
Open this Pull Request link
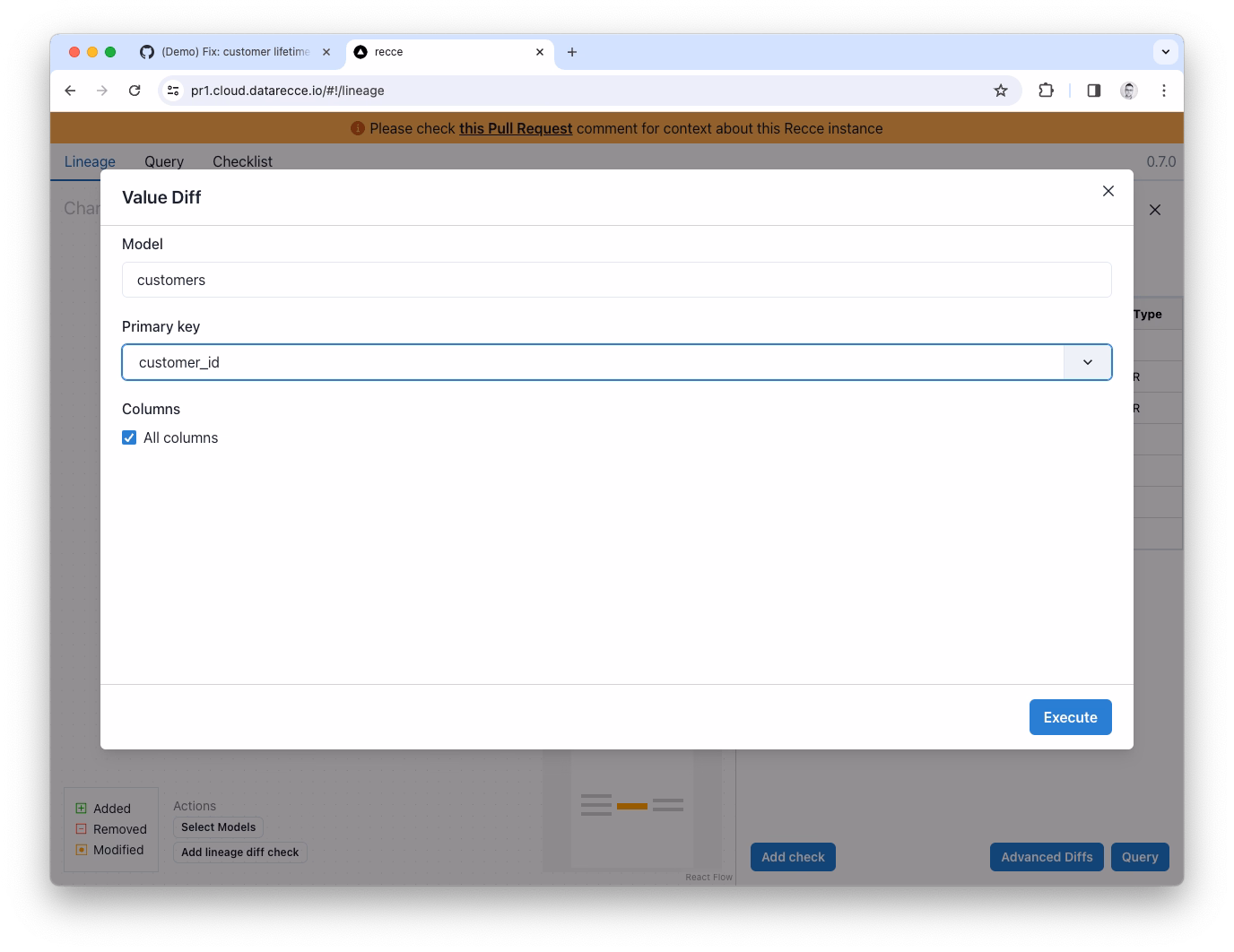tap(516, 128)
